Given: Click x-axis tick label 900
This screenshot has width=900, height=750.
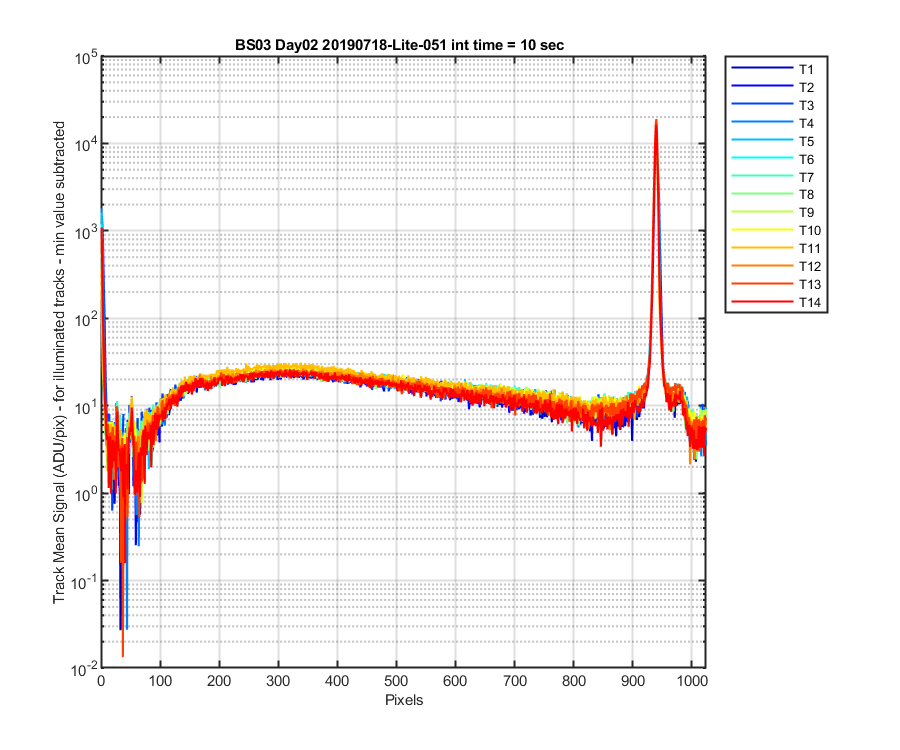Looking at the screenshot, I should pos(633,681).
